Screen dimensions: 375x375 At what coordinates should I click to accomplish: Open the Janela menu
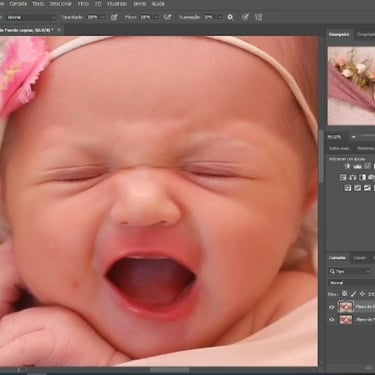[x=139, y=4]
